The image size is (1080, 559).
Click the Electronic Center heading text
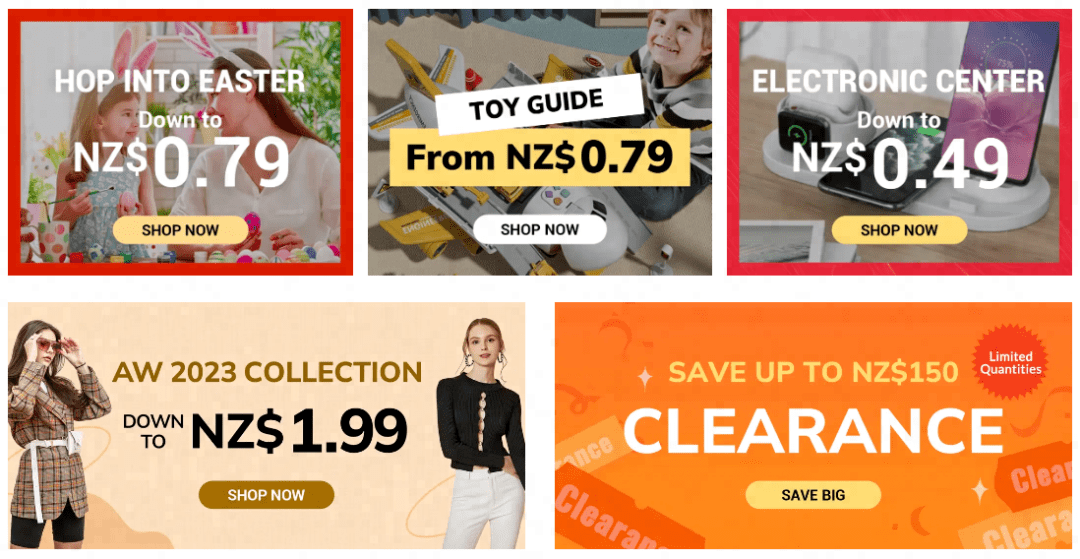898,81
